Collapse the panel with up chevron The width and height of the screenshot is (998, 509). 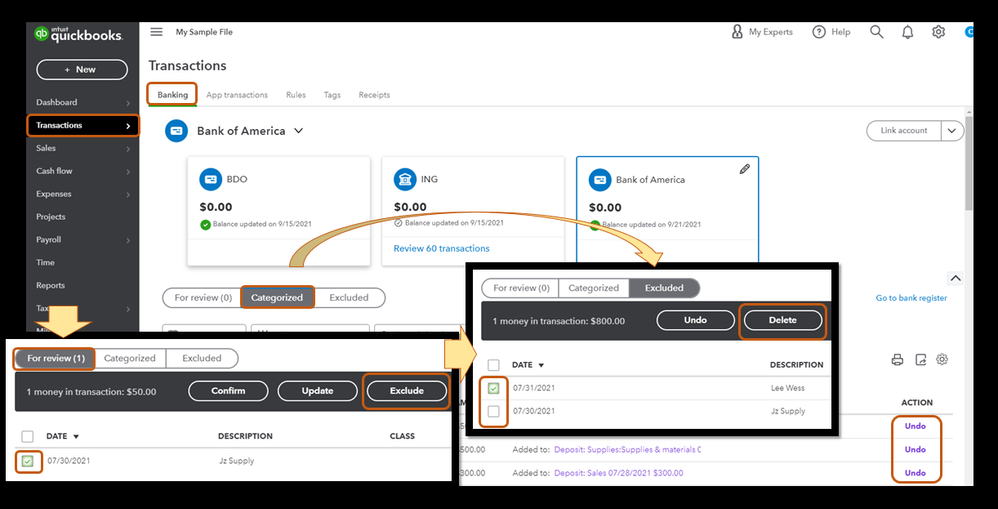click(x=955, y=278)
